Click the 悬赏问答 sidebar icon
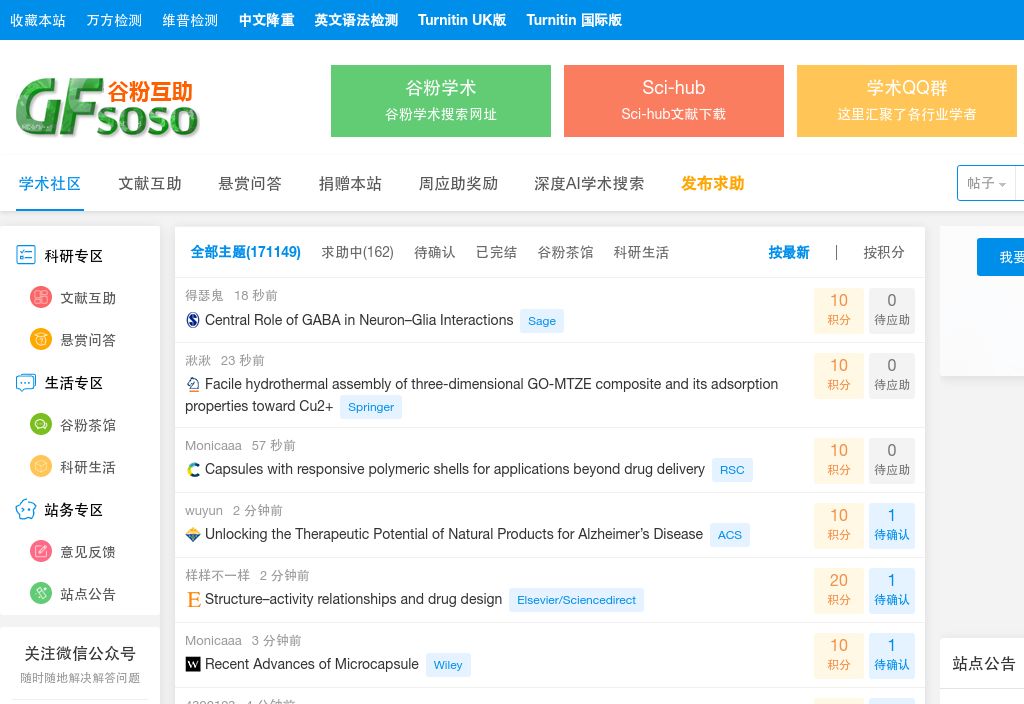This screenshot has height=704, width=1024. click(x=40, y=339)
